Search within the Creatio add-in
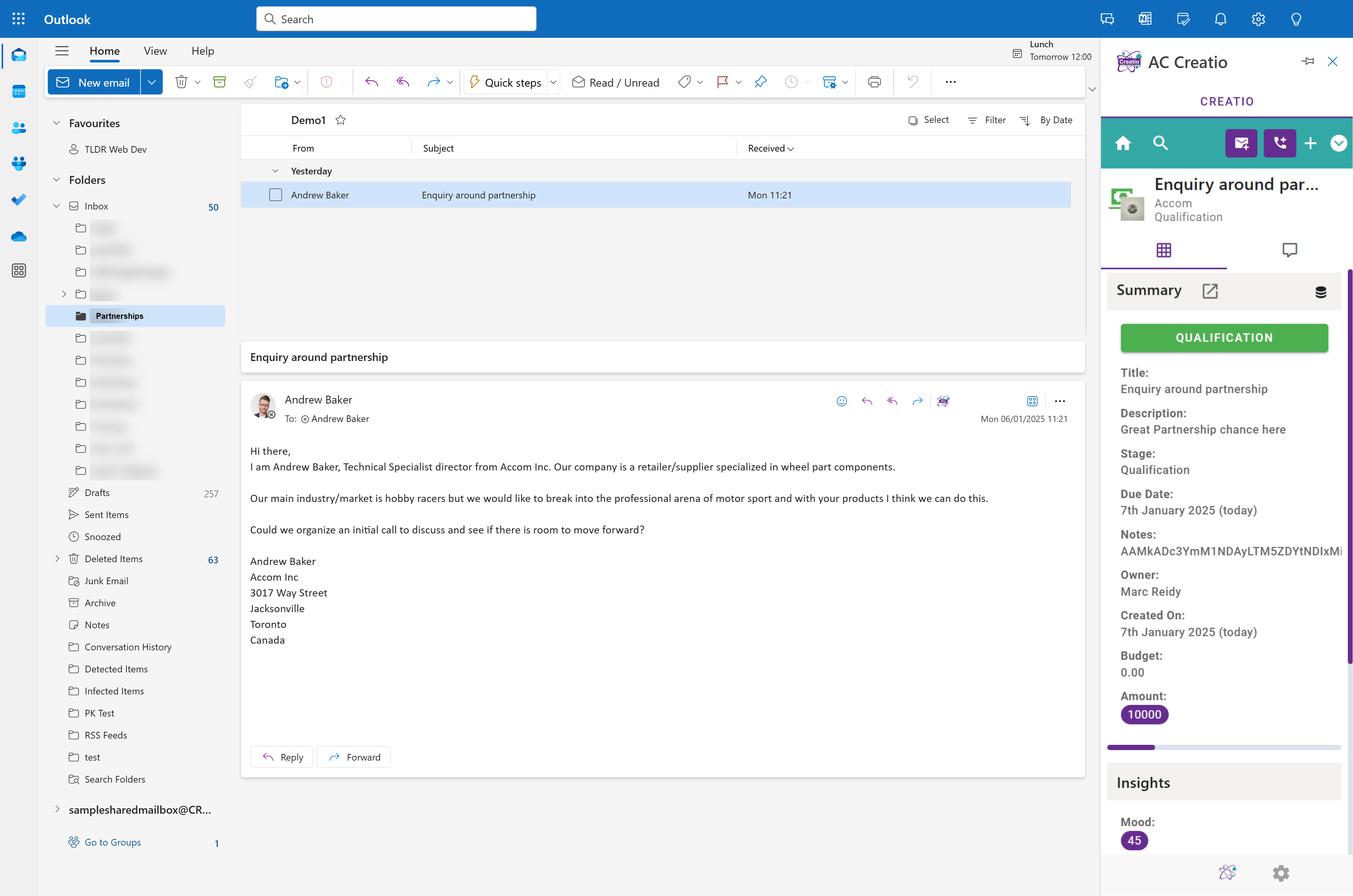 (1160, 143)
